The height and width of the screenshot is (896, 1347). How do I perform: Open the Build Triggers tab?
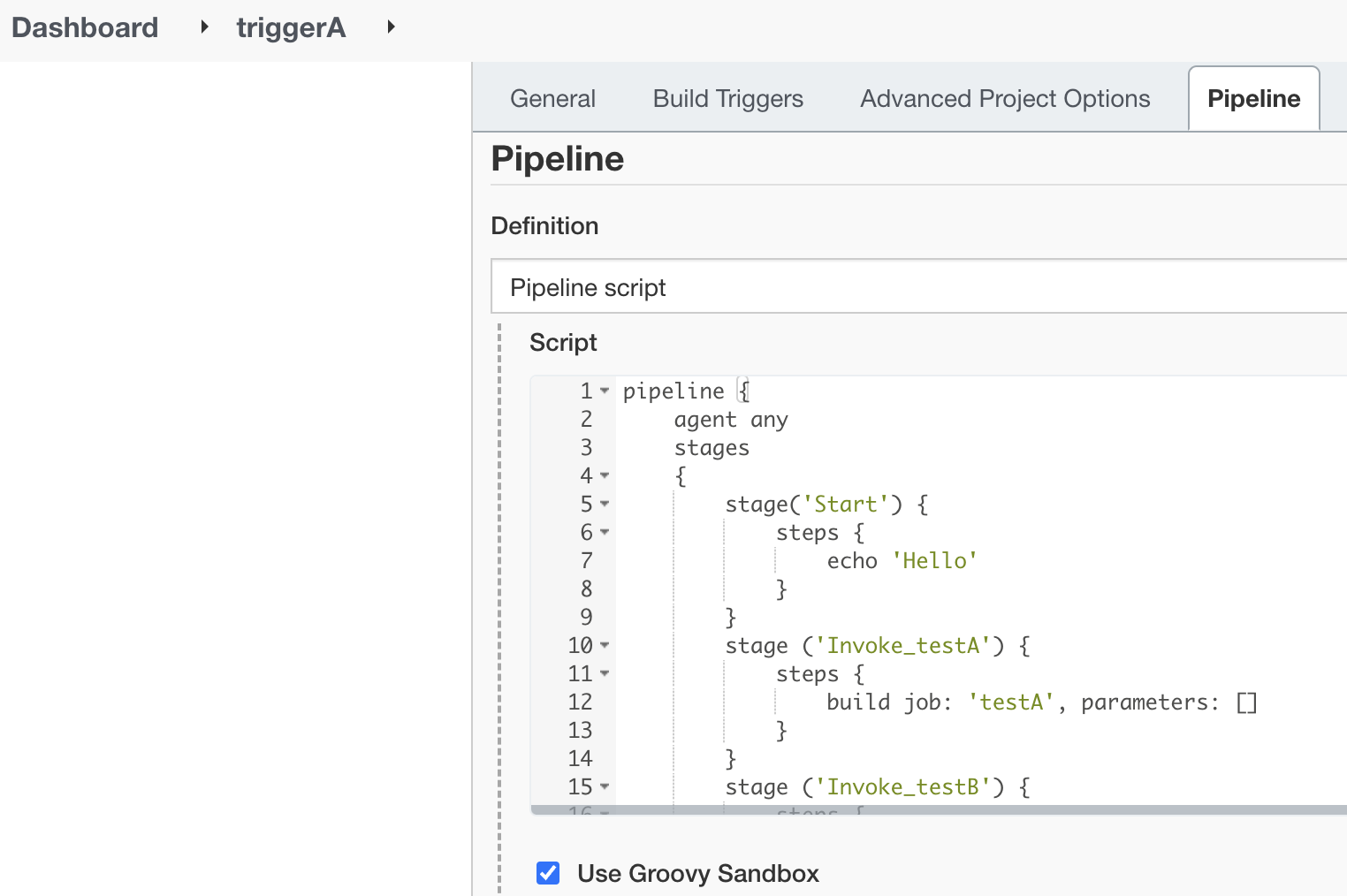click(x=727, y=99)
